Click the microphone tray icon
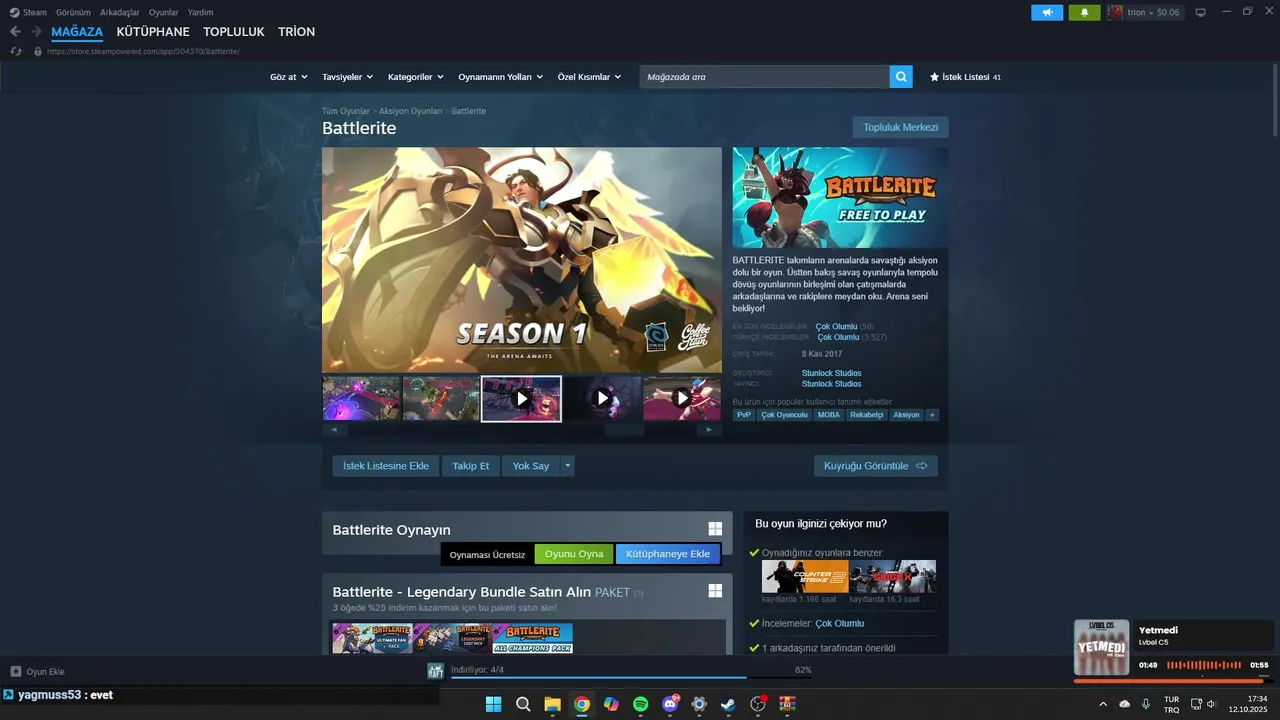 pyautogui.click(x=1146, y=704)
